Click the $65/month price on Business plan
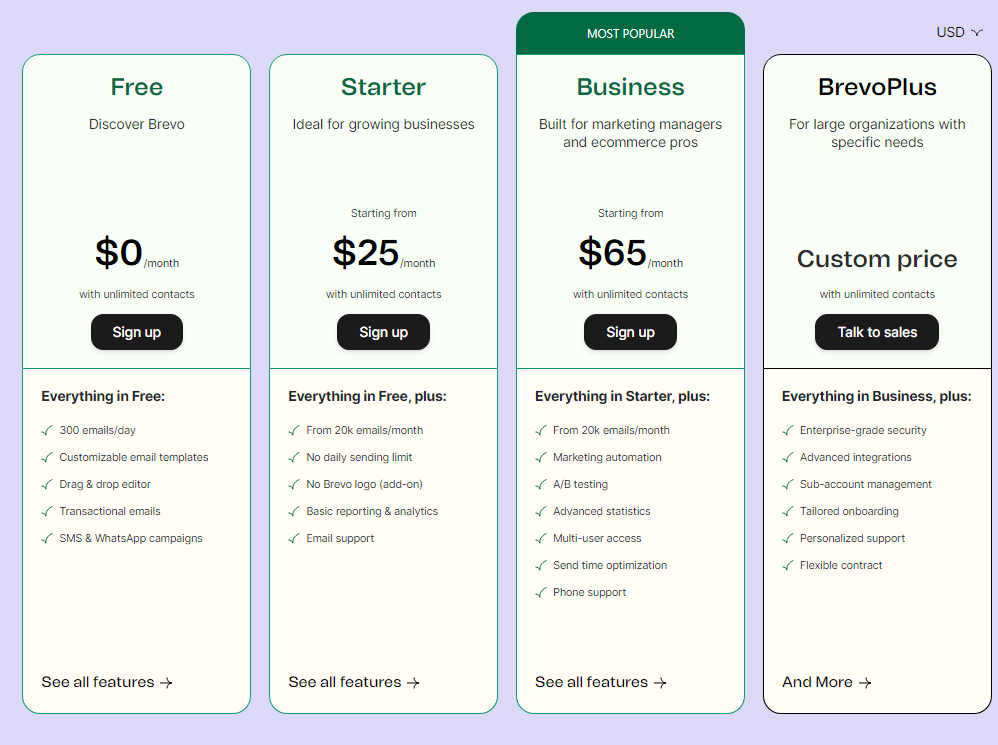The height and width of the screenshot is (745, 998). [630, 253]
